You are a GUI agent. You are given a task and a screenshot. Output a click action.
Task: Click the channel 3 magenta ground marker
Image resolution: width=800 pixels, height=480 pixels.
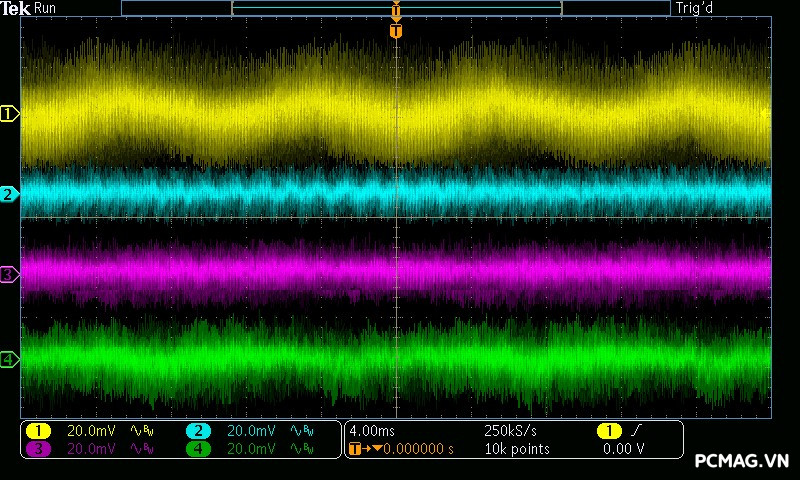pos(10,274)
